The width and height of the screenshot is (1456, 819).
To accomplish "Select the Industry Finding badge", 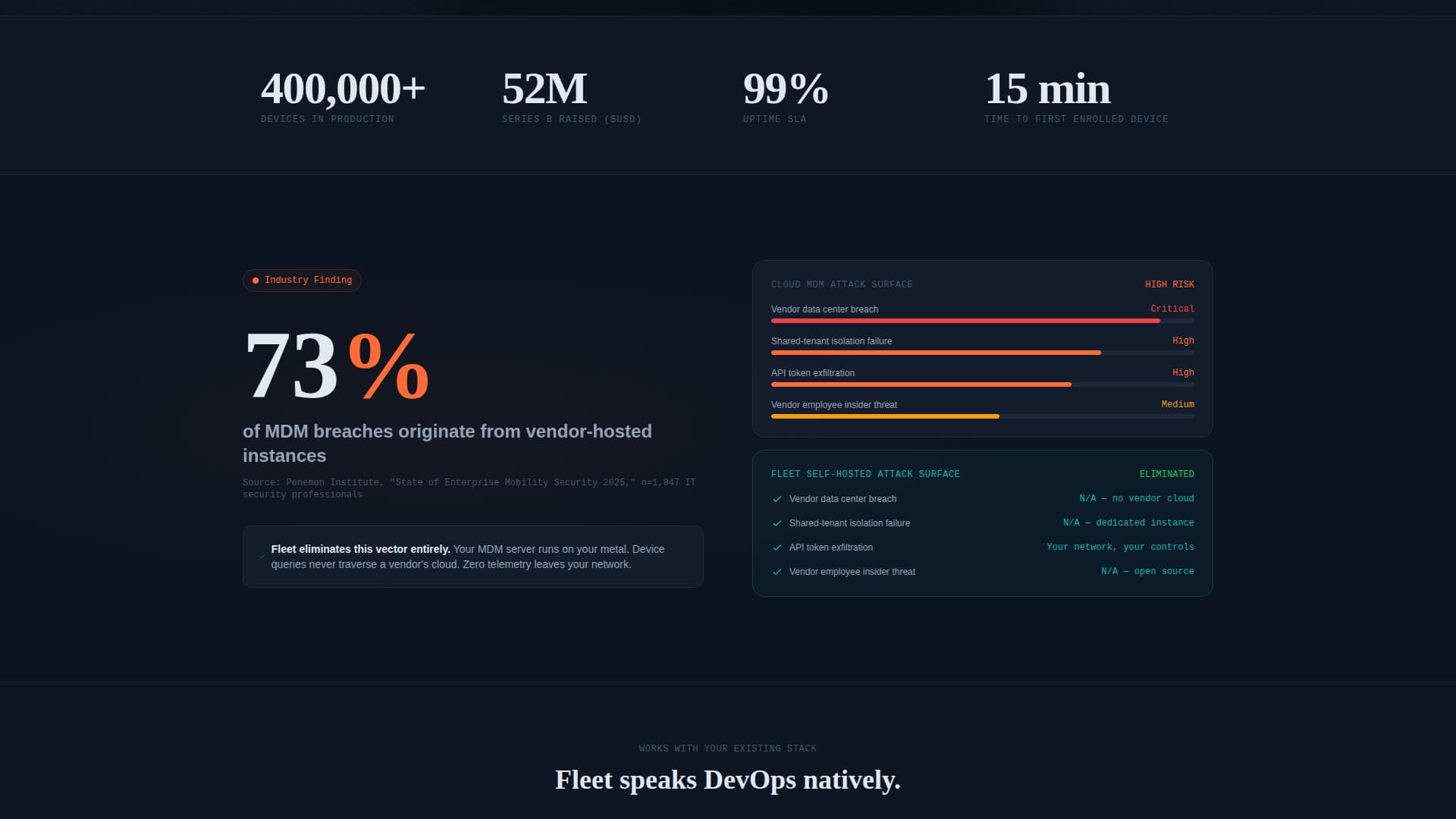I will [x=302, y=281].
